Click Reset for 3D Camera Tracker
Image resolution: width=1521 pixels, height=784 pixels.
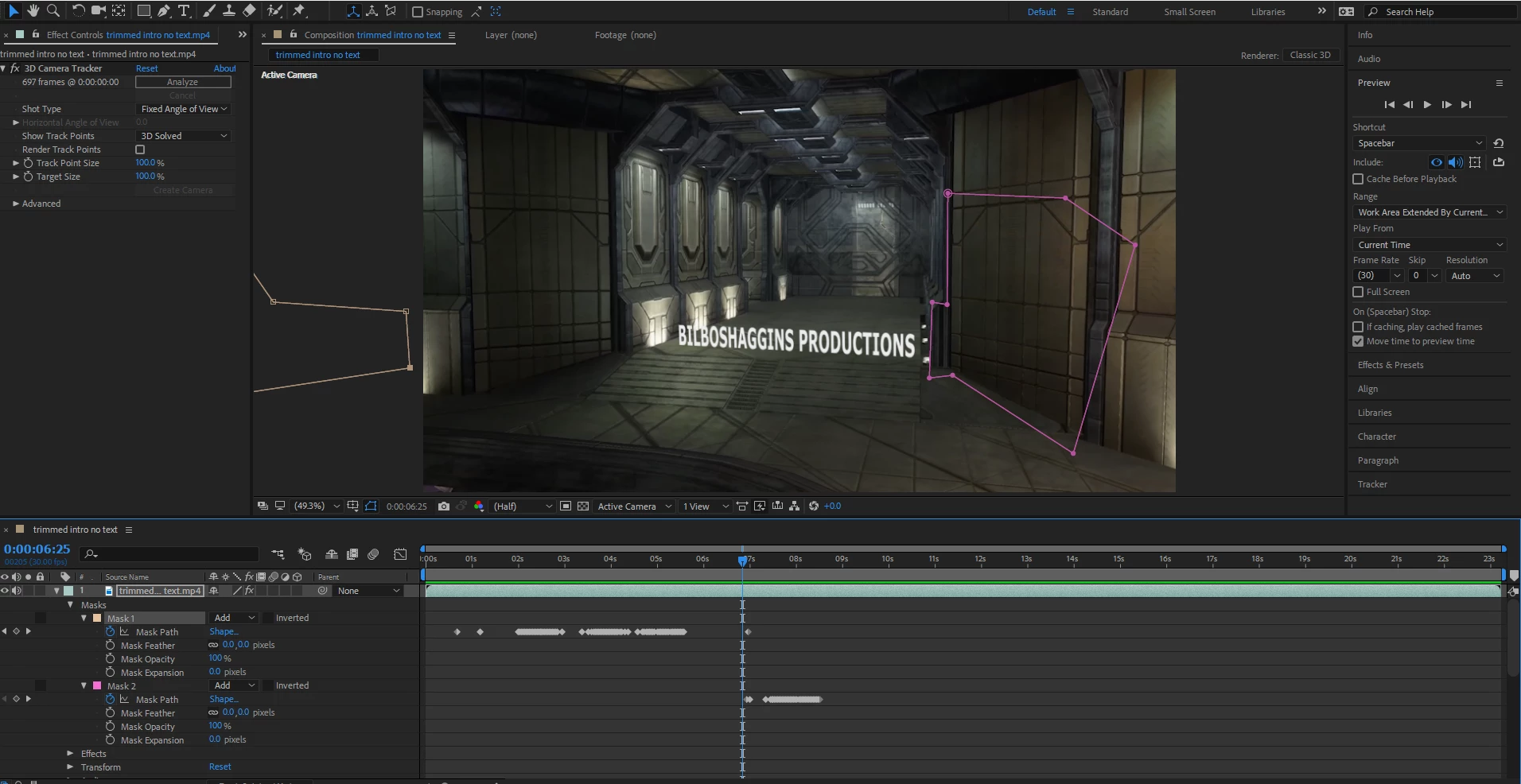146,68
